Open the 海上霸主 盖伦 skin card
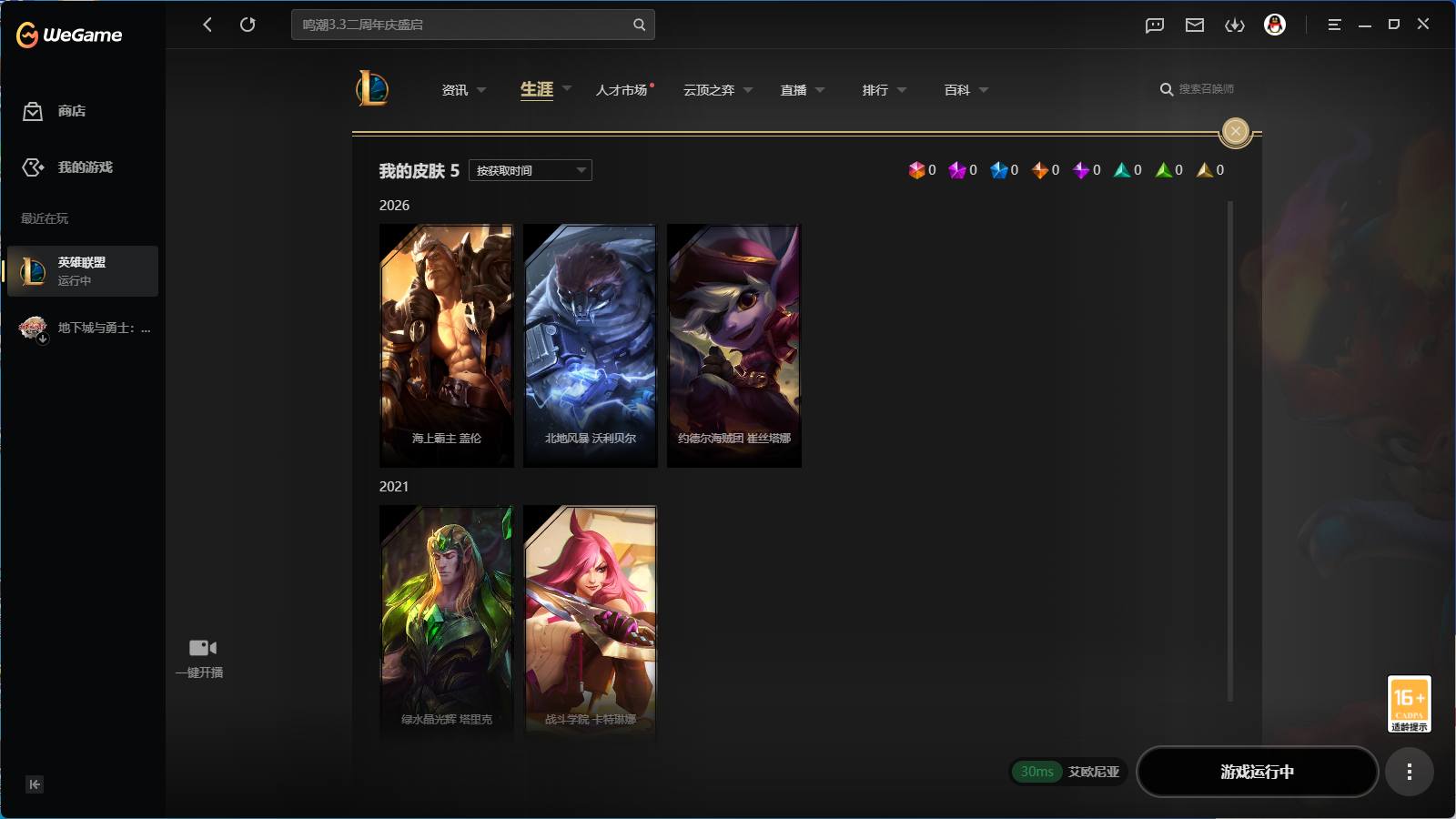1456x819 pixels. click(447, 346)
